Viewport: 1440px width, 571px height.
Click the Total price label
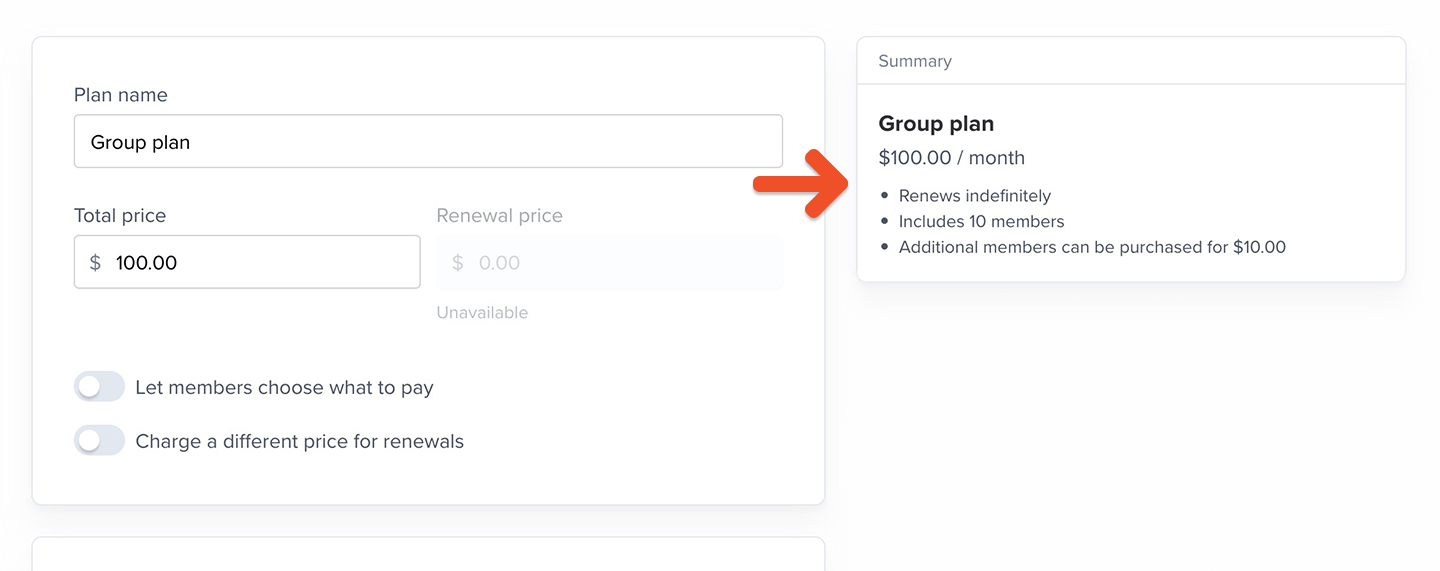tap(120, 216)
